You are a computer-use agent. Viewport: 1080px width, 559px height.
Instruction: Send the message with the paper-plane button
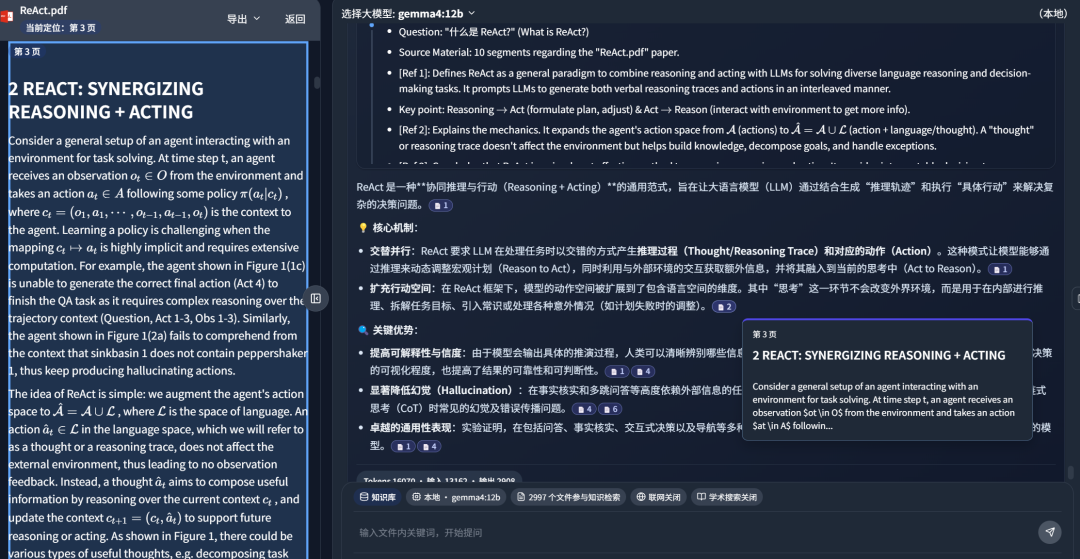click(1050, 532)
